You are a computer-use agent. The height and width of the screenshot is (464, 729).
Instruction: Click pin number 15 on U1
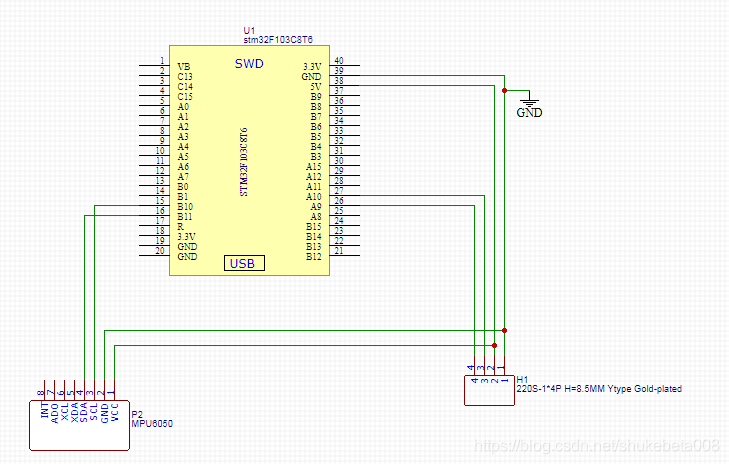click(160, 200)
